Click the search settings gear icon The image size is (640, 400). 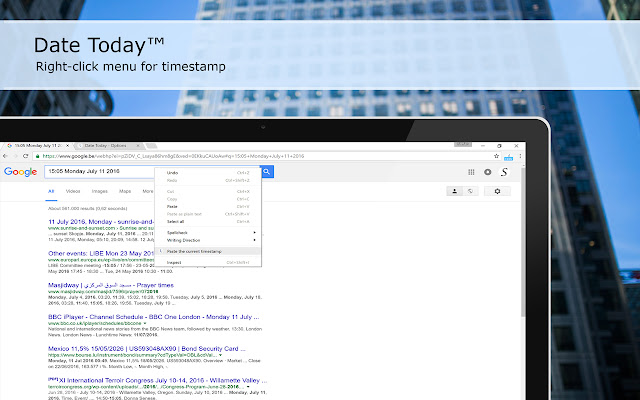coord(497,190)
